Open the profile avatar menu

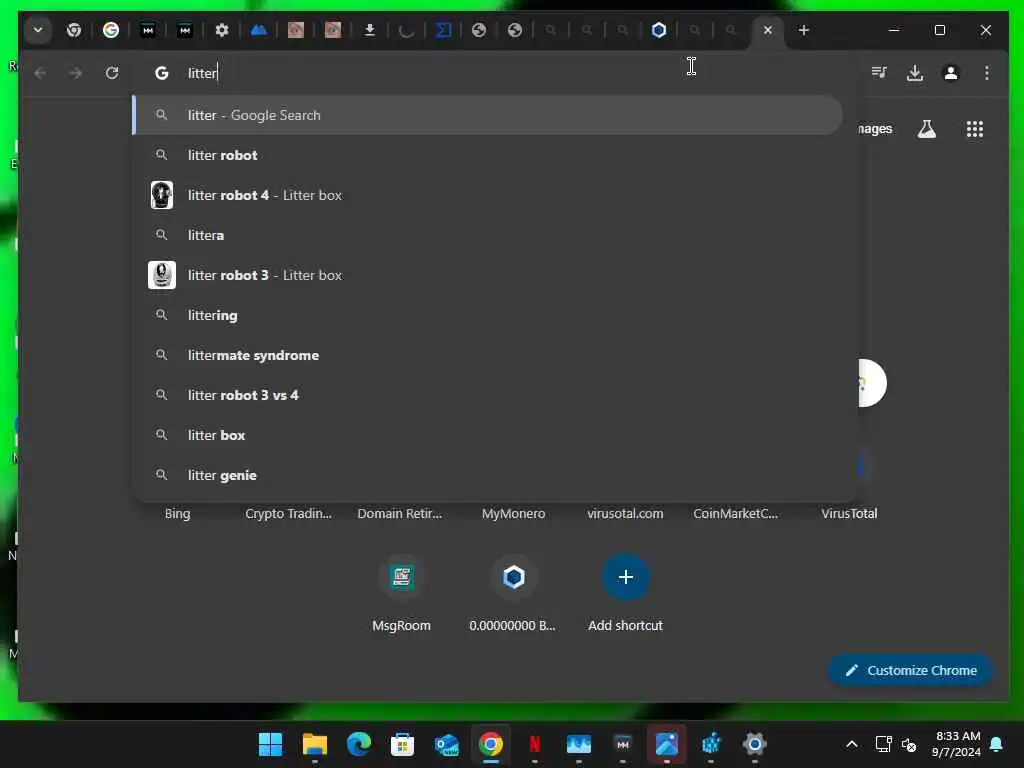click(x=951, y=73)
